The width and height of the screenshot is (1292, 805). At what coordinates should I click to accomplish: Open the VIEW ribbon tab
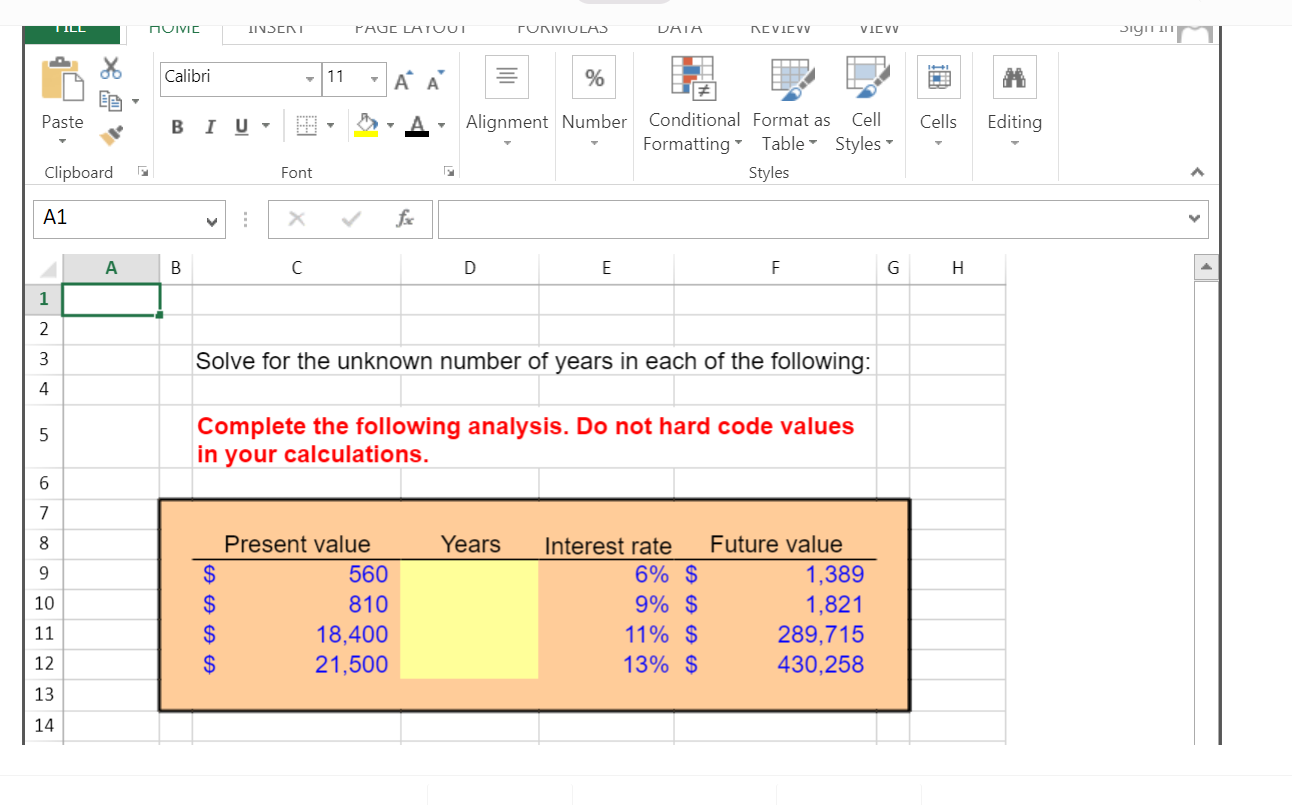pyautogui.click(x=879, y=29)
